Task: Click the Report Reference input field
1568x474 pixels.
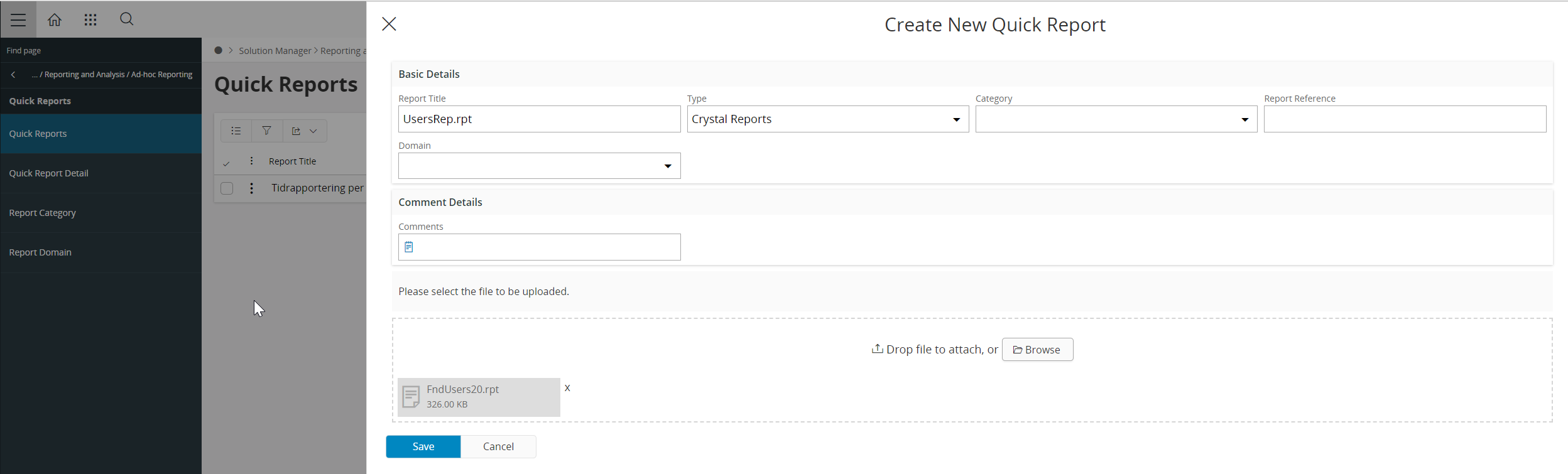Action: point(1405,119)
